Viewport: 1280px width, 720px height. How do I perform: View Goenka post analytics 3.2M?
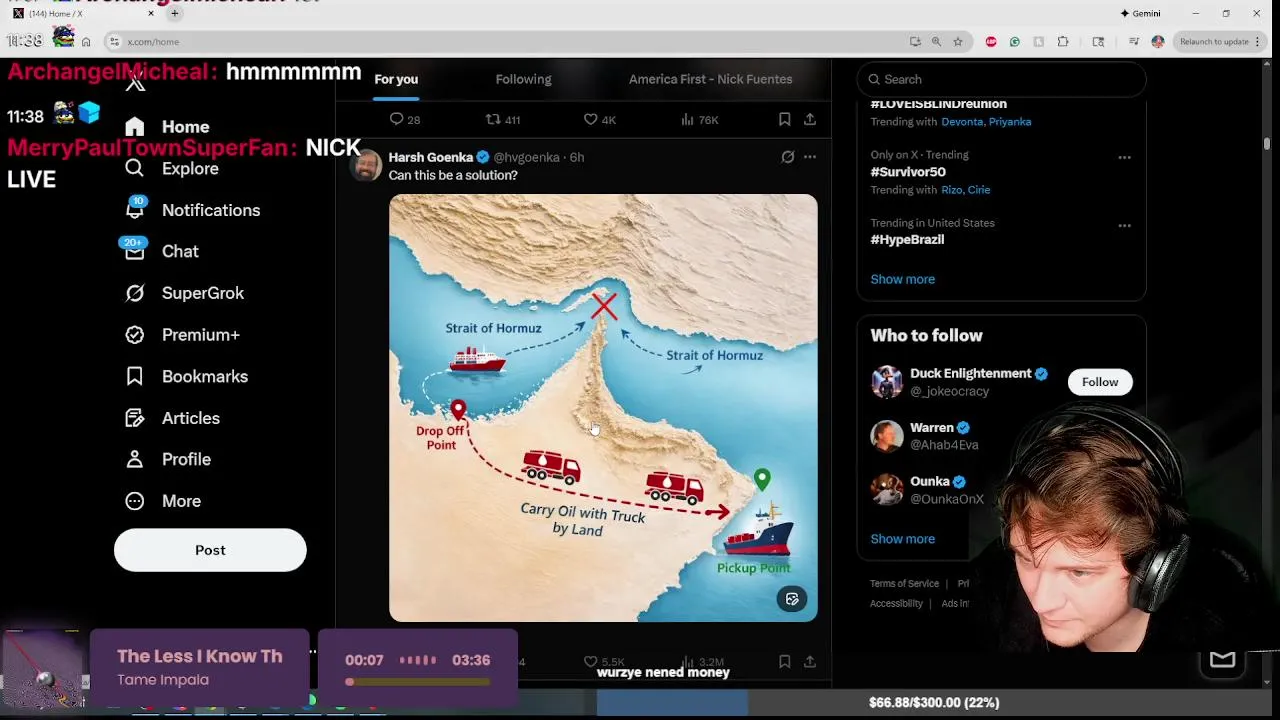coord(703,662)
